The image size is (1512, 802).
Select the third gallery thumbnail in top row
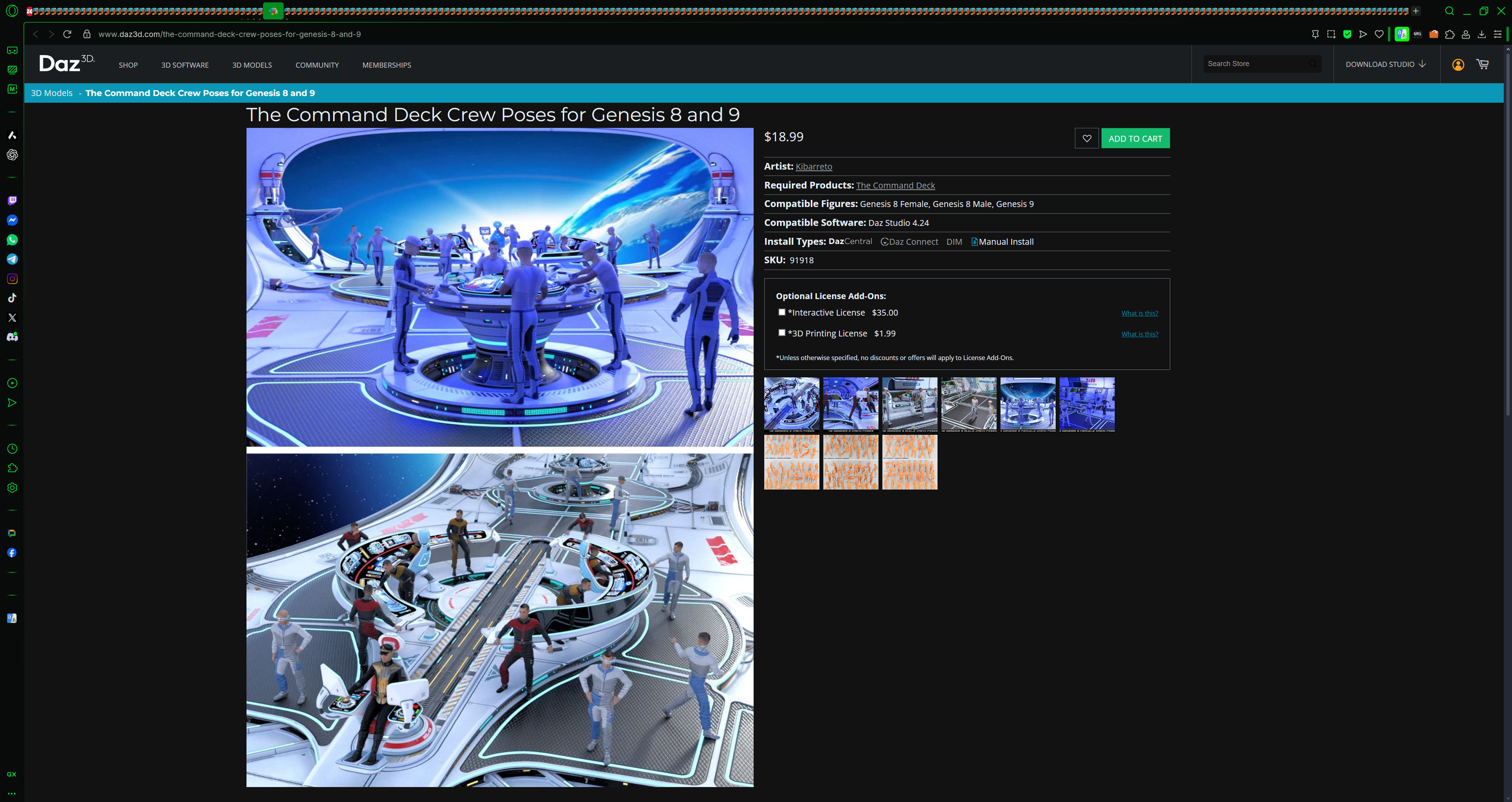click(909, 404)
